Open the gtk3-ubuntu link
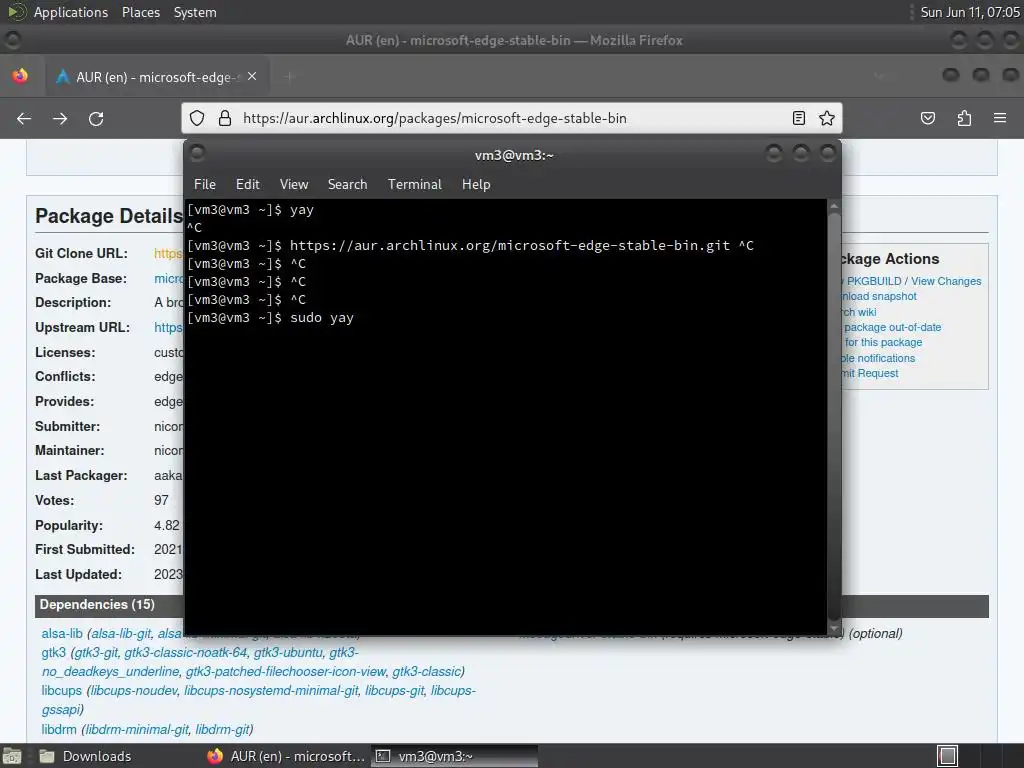Viewport: 1024px width, 768px height. click(x=288, y=652)
